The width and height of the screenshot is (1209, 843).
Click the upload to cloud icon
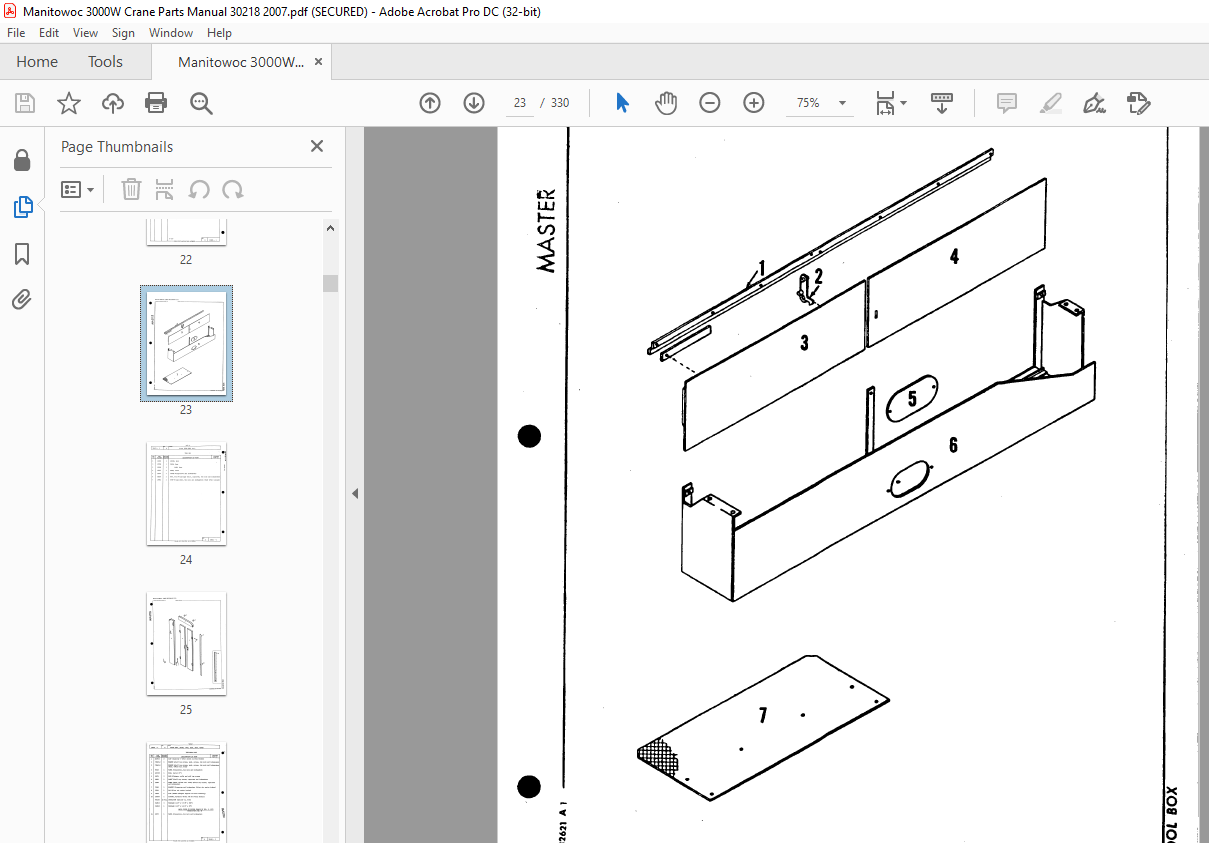click(113, 103)
